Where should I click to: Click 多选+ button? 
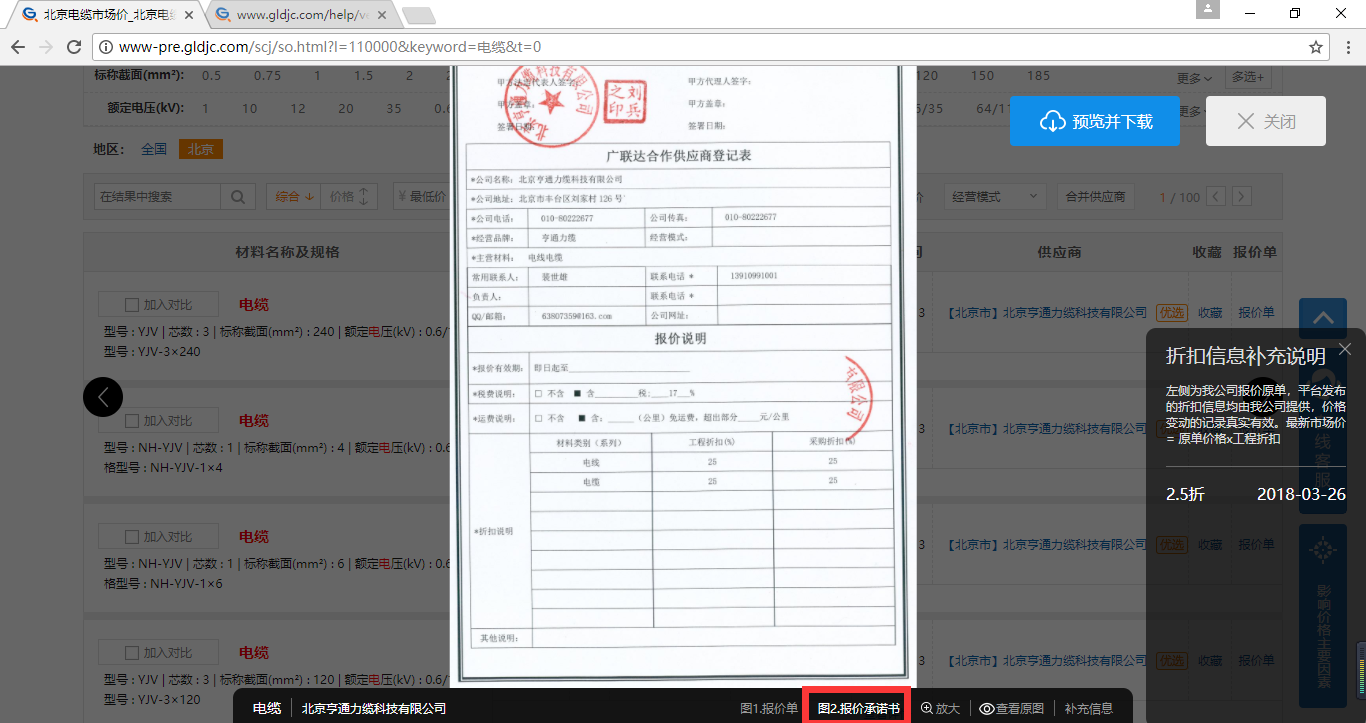point(1248,78)
